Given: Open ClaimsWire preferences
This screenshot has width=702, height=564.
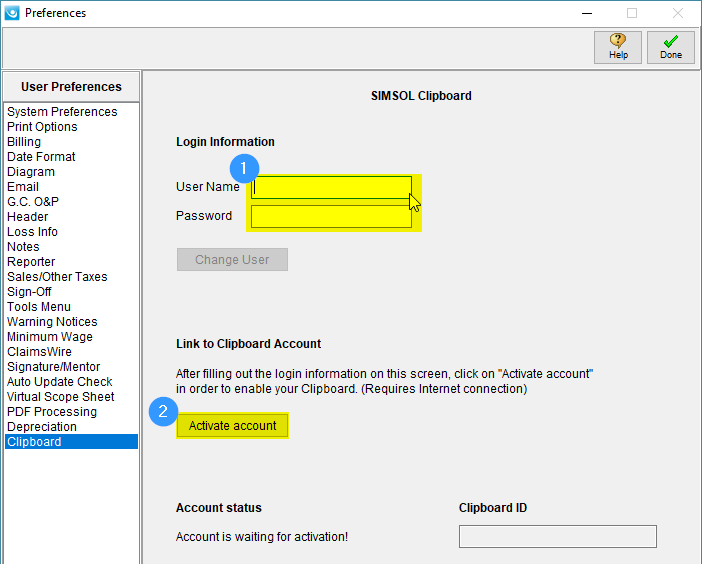Looking at the screenshot, I should click(71, 351).
